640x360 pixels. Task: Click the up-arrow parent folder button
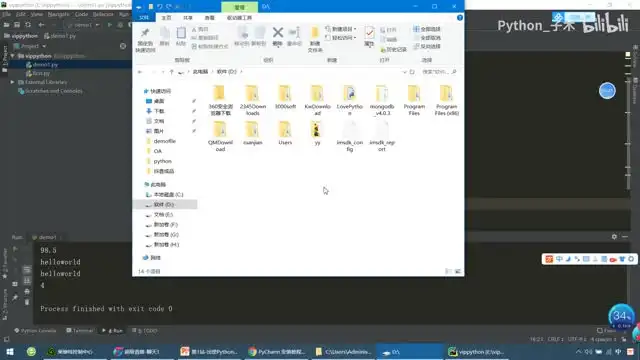171,72
